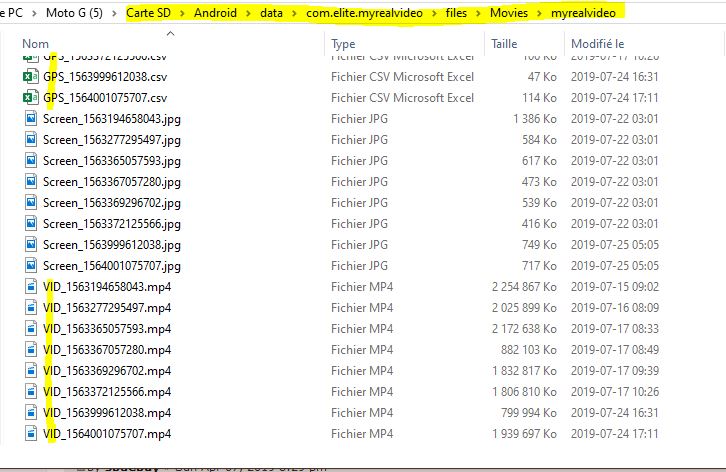
Task: Click the Excel icon of GPS_1563999612038.csv
Action: click(x=33, y=77)
